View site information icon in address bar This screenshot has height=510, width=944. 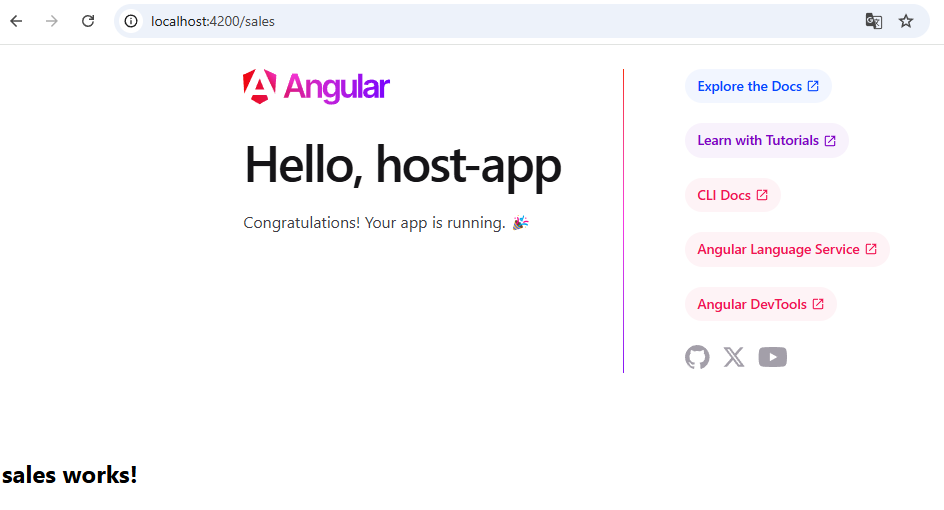pyautogui.click(x=131, y=21)
